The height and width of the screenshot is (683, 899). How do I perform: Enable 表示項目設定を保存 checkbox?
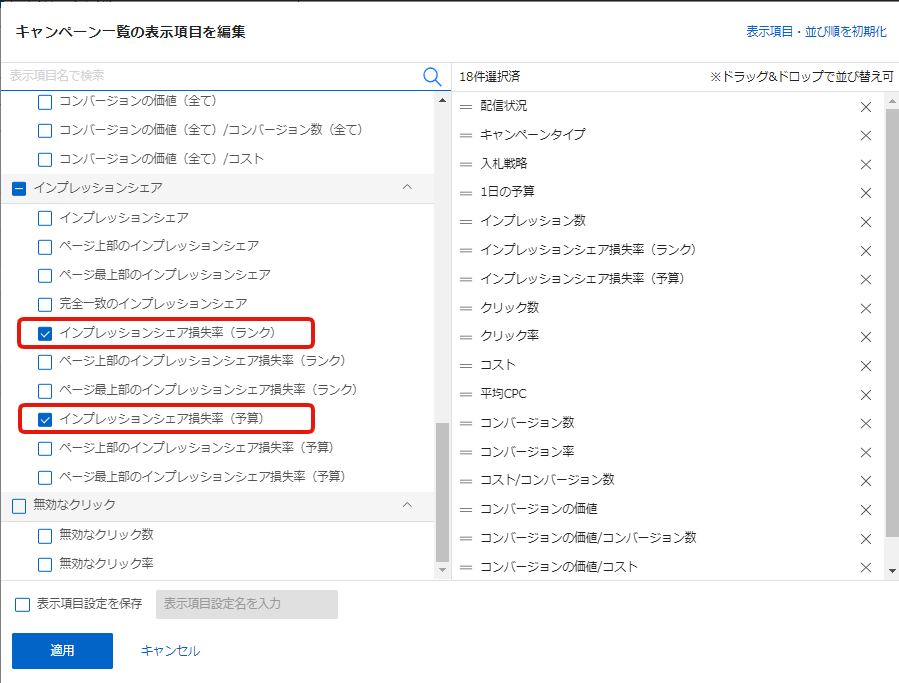click(22, 604)
